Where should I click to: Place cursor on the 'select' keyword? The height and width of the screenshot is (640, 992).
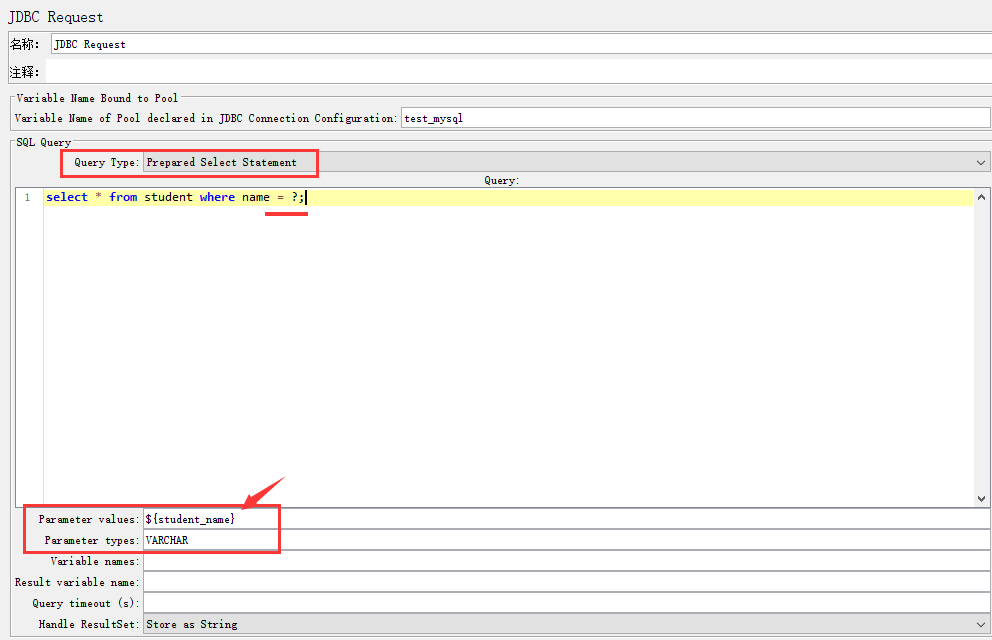[x=67, y=197]
